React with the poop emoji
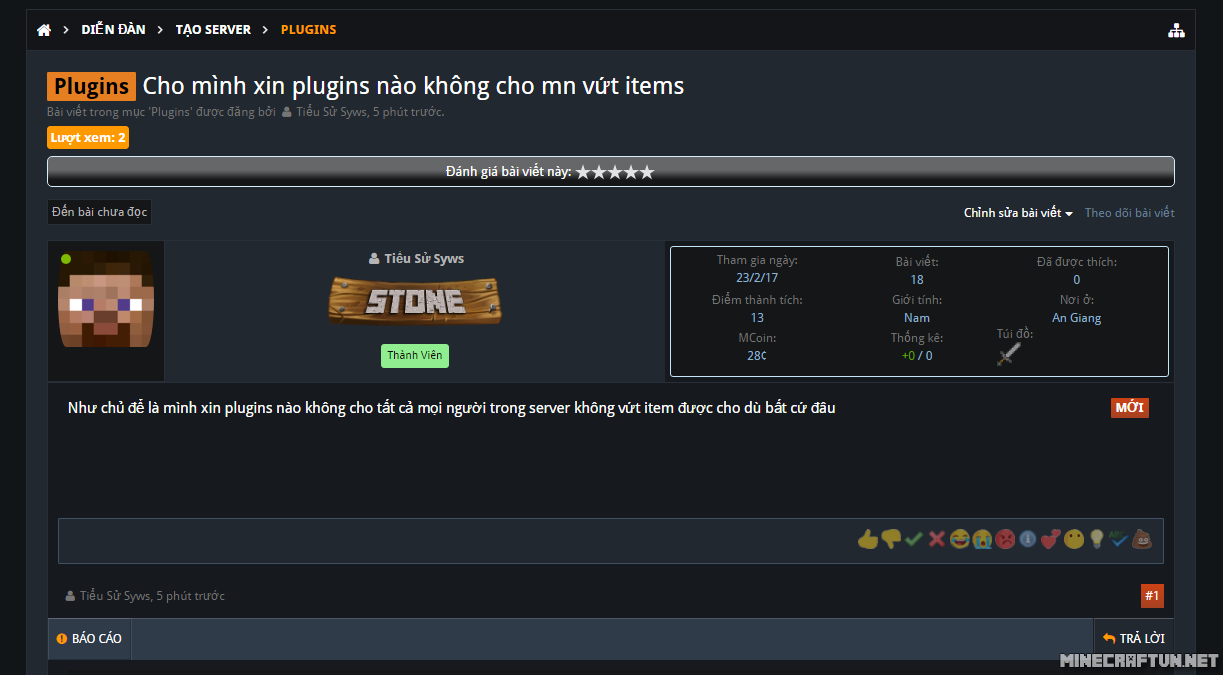 point(1142,540)
